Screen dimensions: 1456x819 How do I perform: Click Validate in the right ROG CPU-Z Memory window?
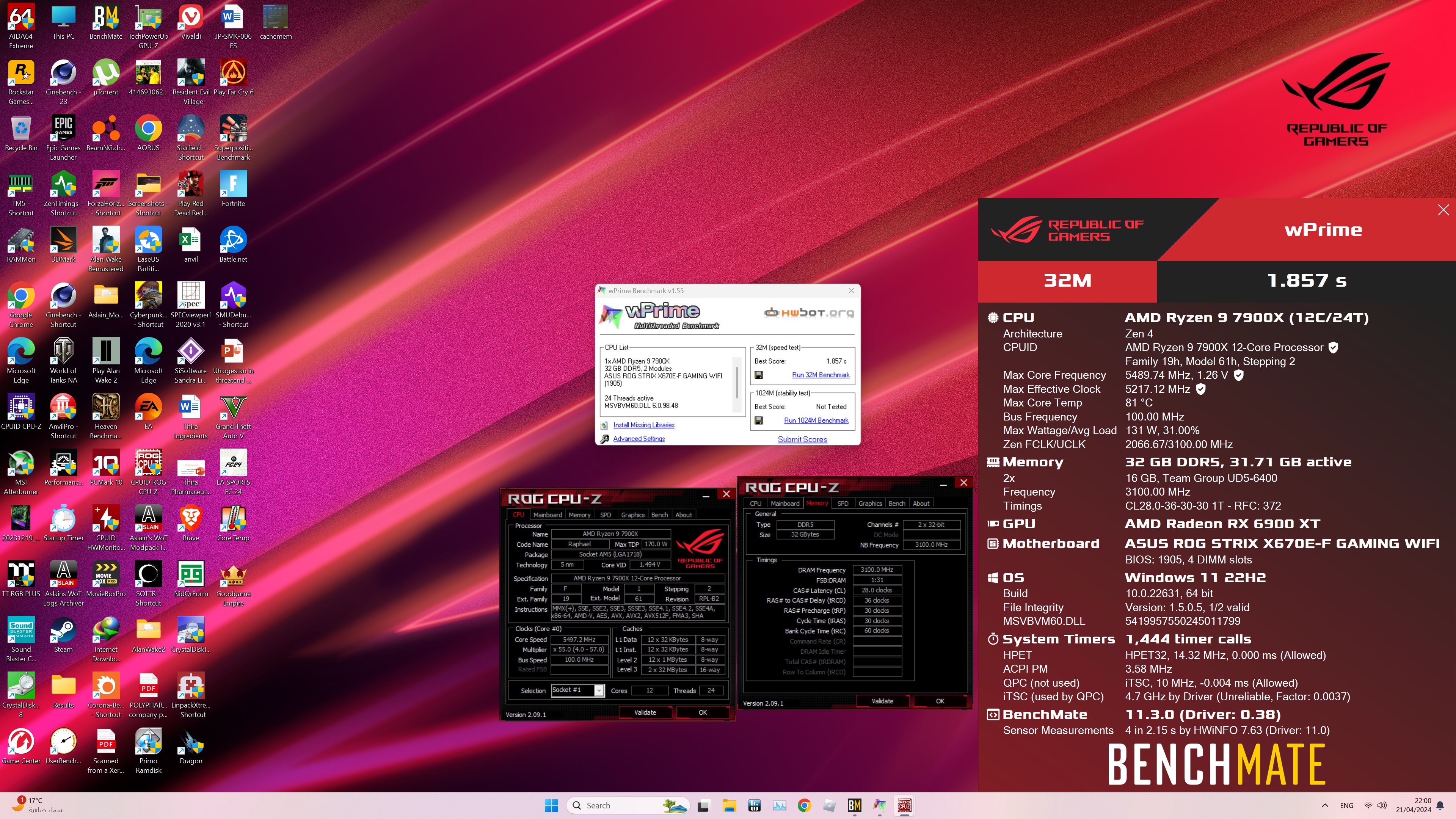click(x=882, y=701)
